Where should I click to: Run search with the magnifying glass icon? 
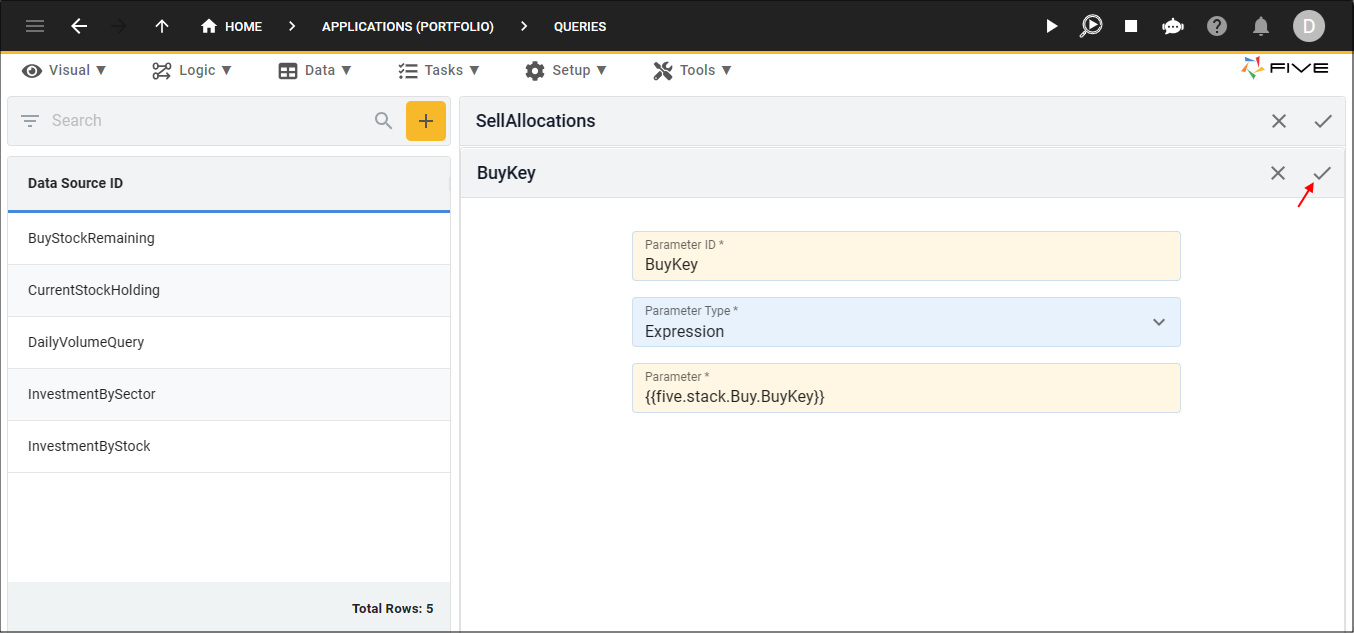point(384,121)
